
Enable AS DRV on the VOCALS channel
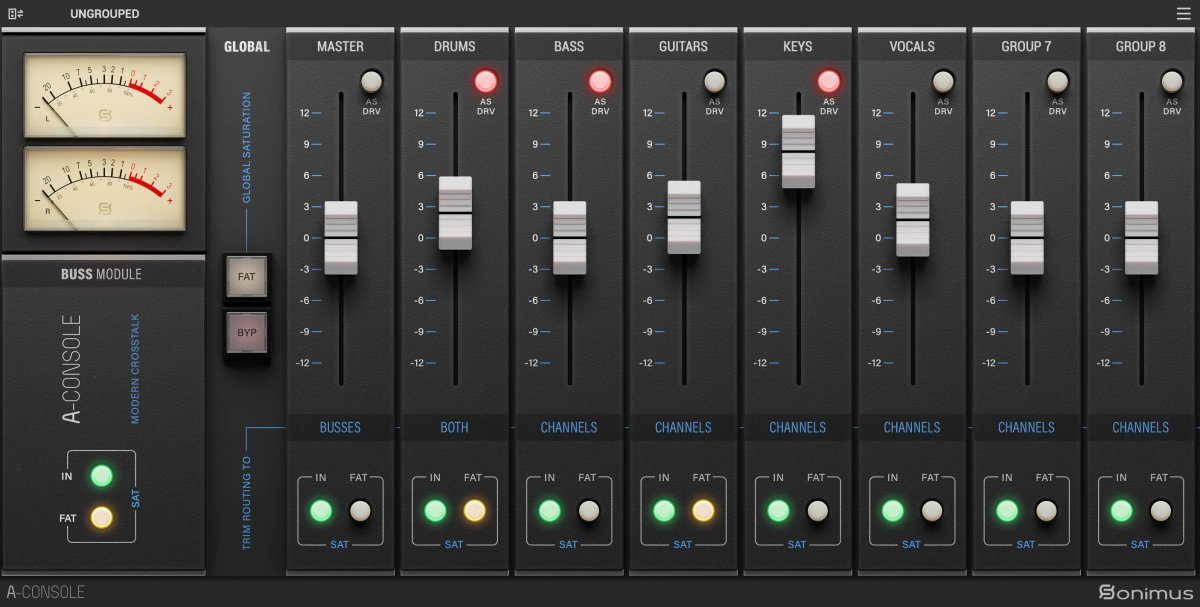click(943, 81)
